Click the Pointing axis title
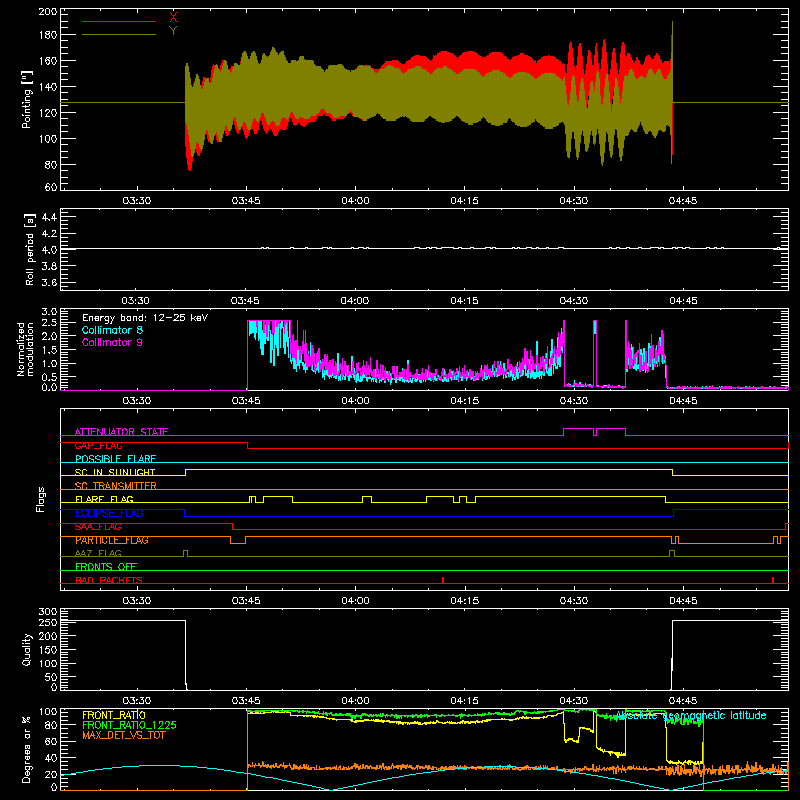Image resolution: width=800 pixels, height=800 pixels. coord(27,99)
